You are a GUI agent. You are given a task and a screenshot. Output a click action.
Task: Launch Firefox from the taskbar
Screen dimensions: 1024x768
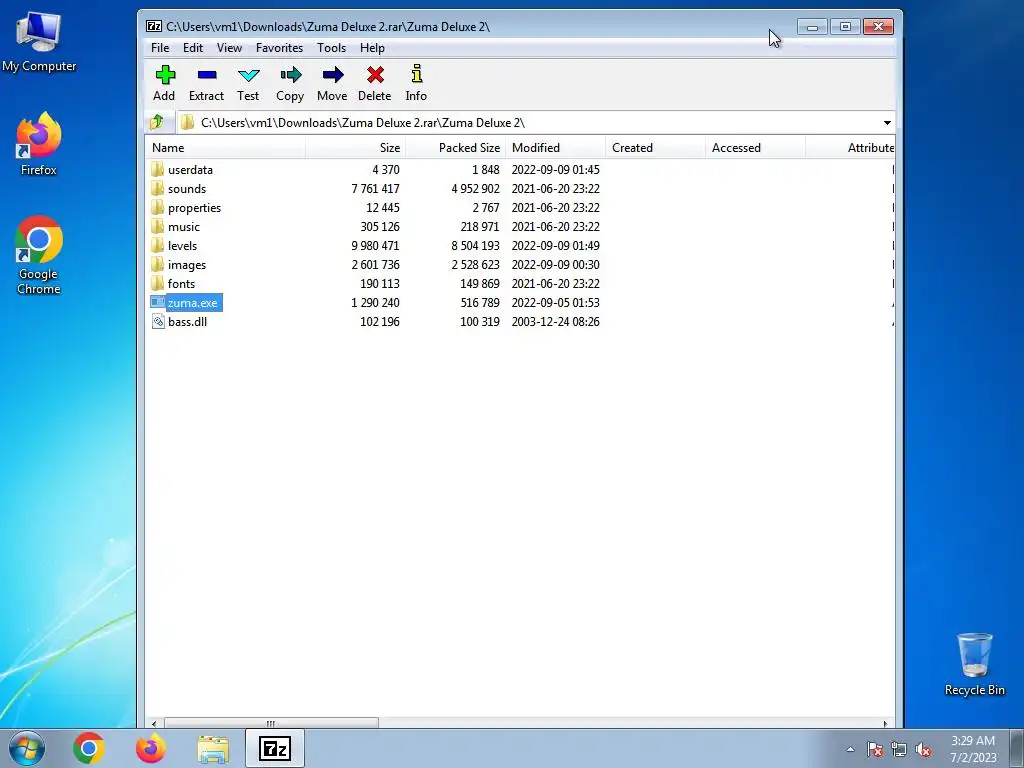[x=151, y=748]
